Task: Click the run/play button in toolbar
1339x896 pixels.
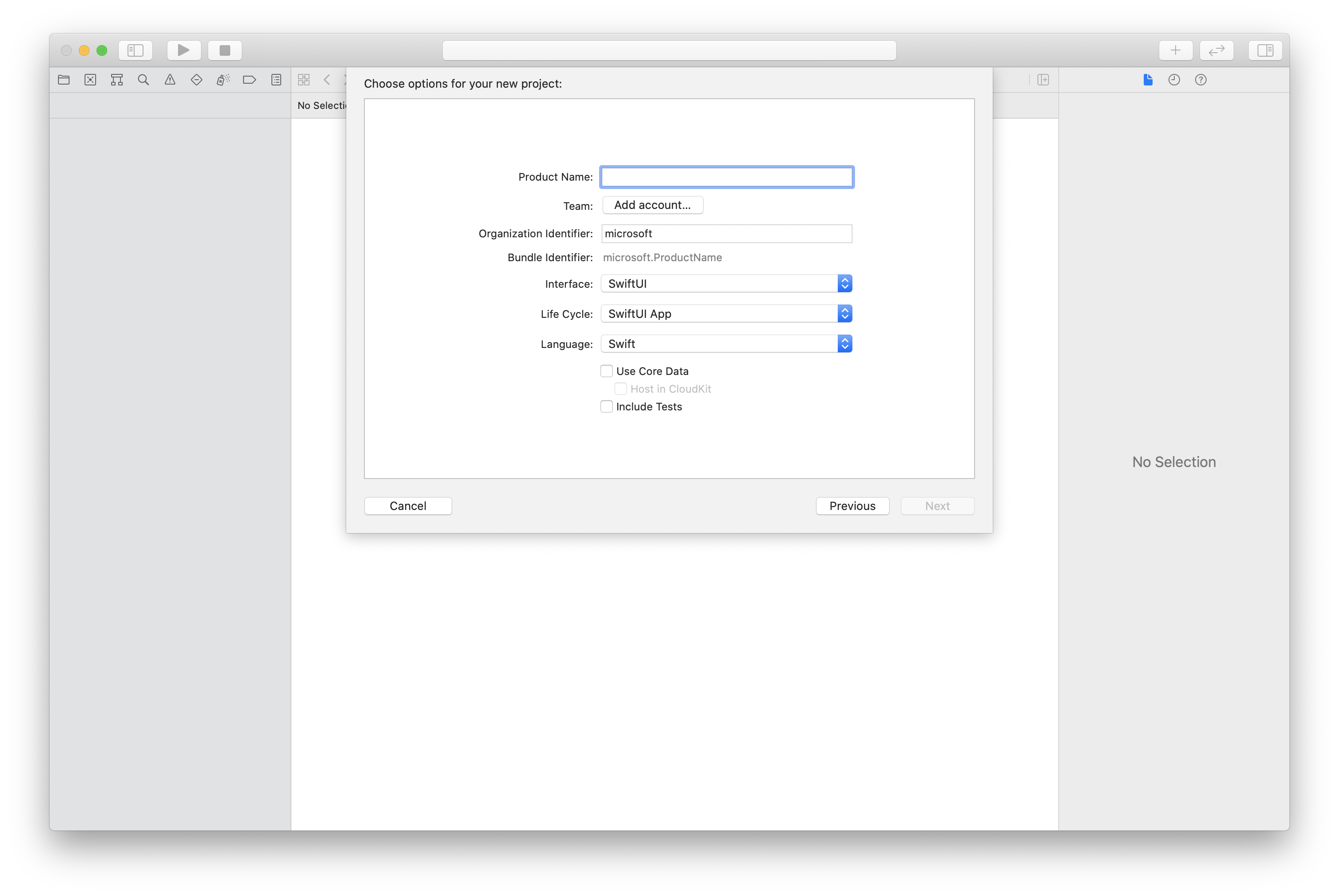Action: pos(184,50)
